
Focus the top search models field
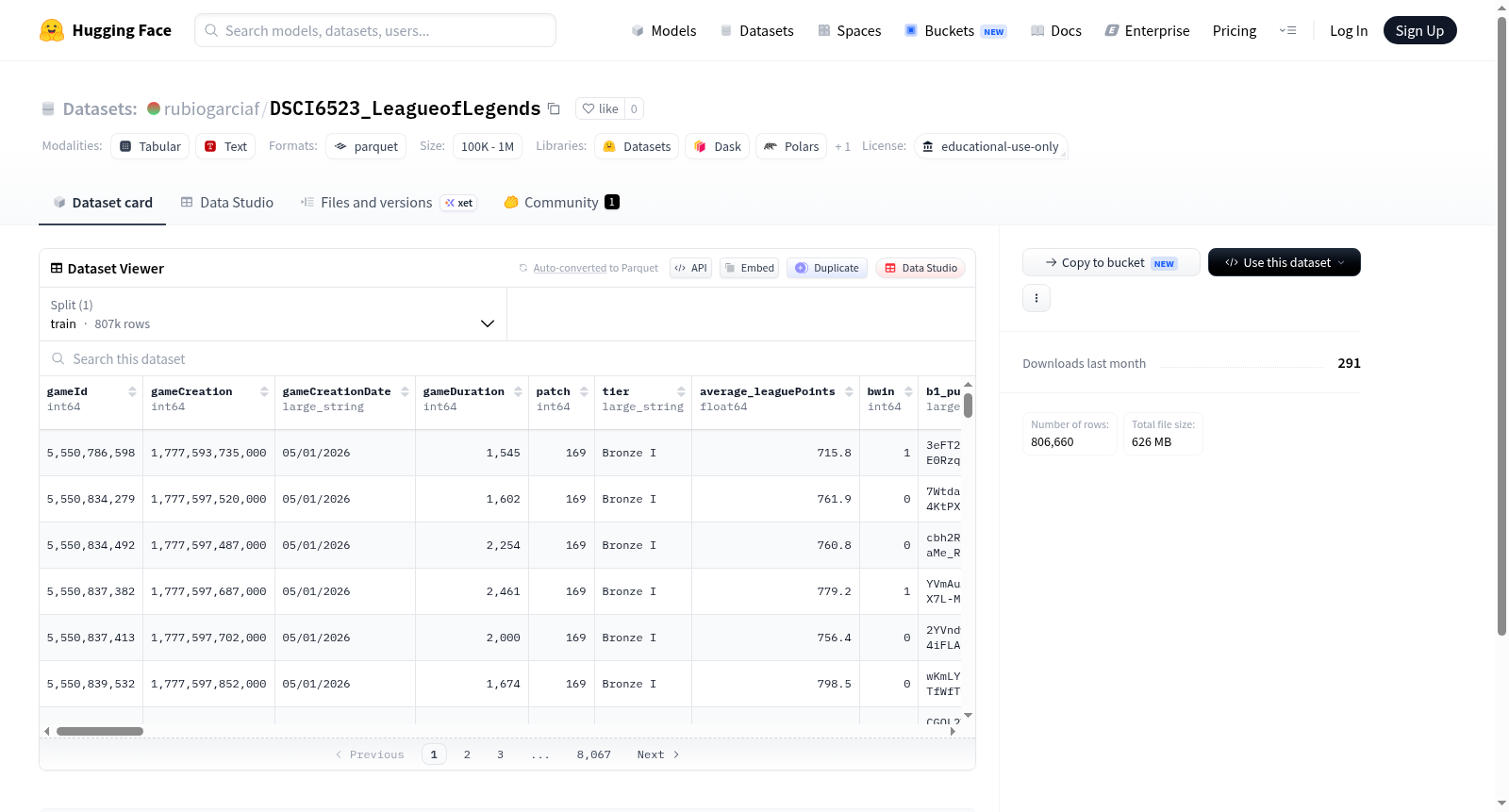point(375,30)
